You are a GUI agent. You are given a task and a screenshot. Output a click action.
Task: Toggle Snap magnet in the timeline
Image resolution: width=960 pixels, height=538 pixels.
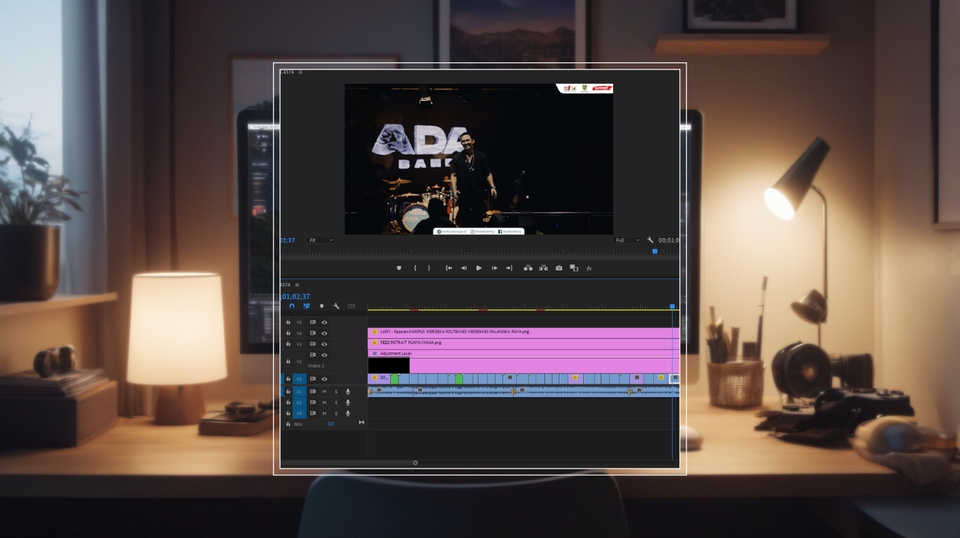click(x=291, y=306)
